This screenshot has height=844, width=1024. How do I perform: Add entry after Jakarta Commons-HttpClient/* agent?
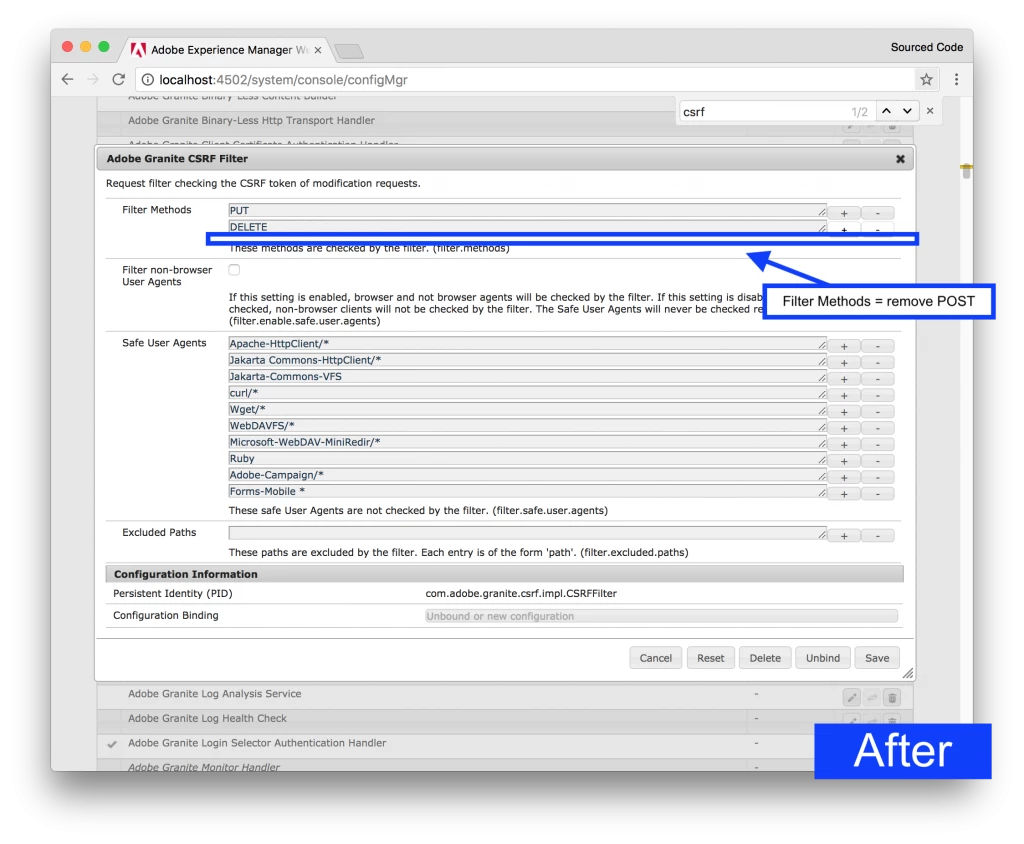[844, 363]
